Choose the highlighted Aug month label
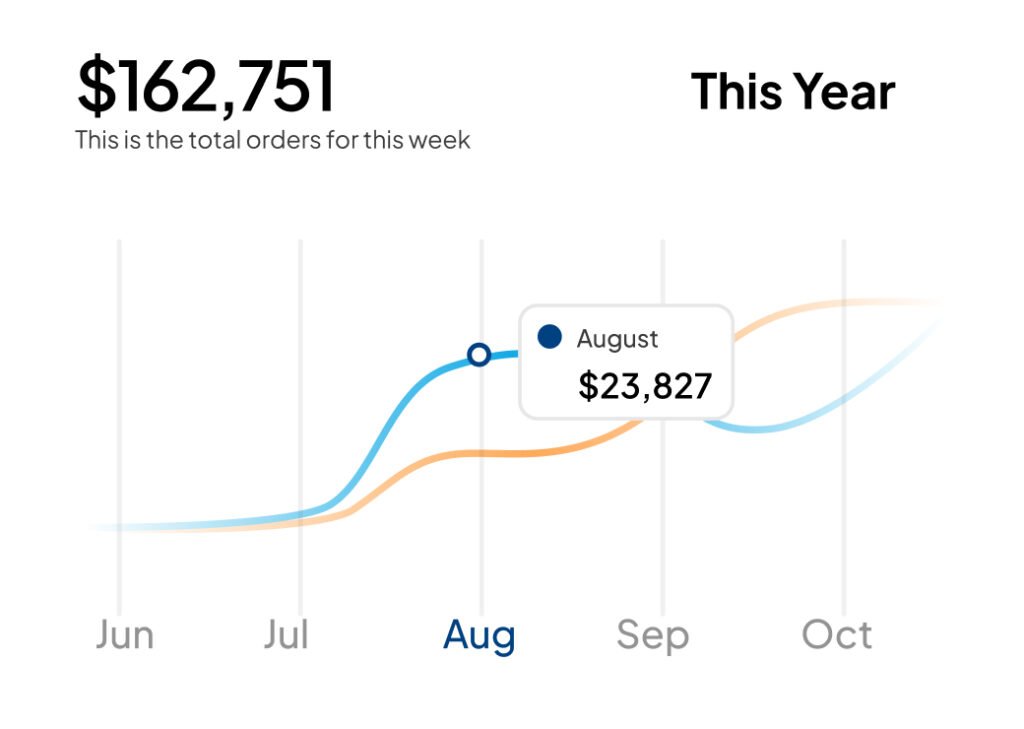Image resolution: width=1024 pixels, height=729 pixels. click(479, 635)
